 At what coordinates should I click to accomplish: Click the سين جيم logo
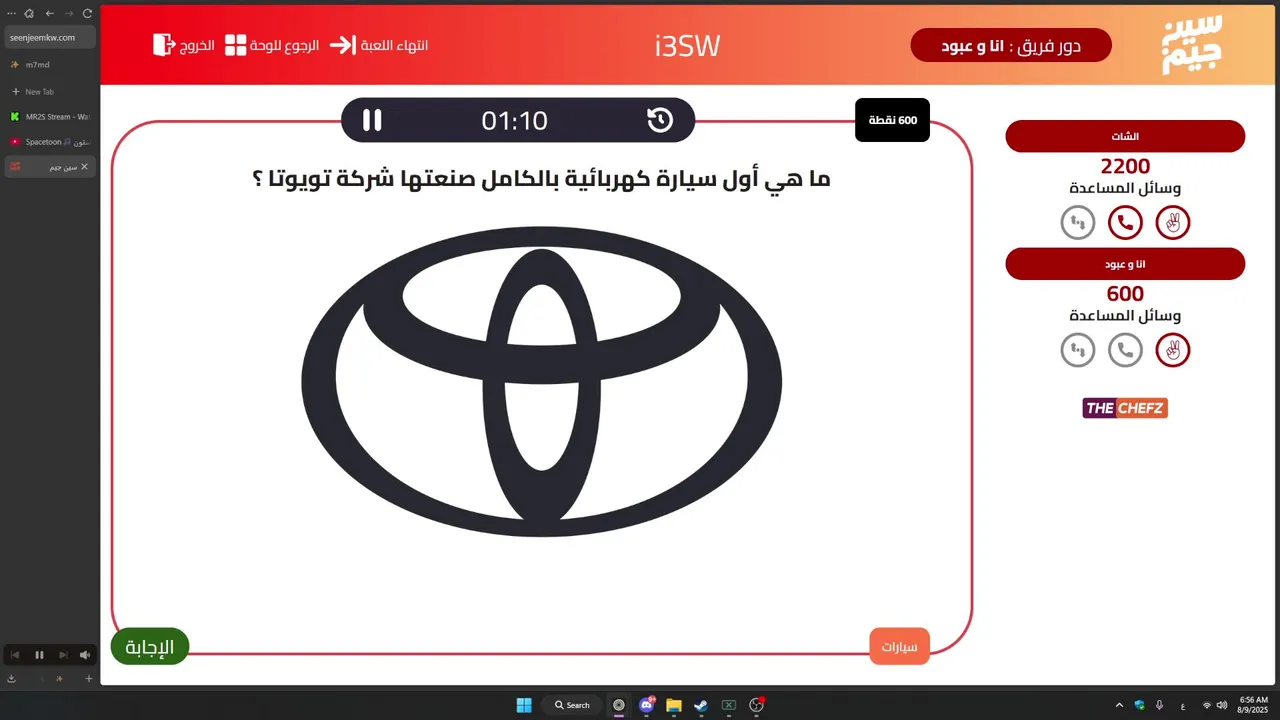pos(1191,45)
